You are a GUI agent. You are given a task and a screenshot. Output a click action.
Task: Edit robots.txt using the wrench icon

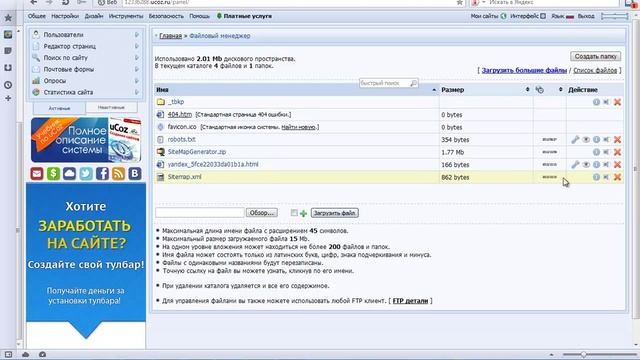coord(575,140)
